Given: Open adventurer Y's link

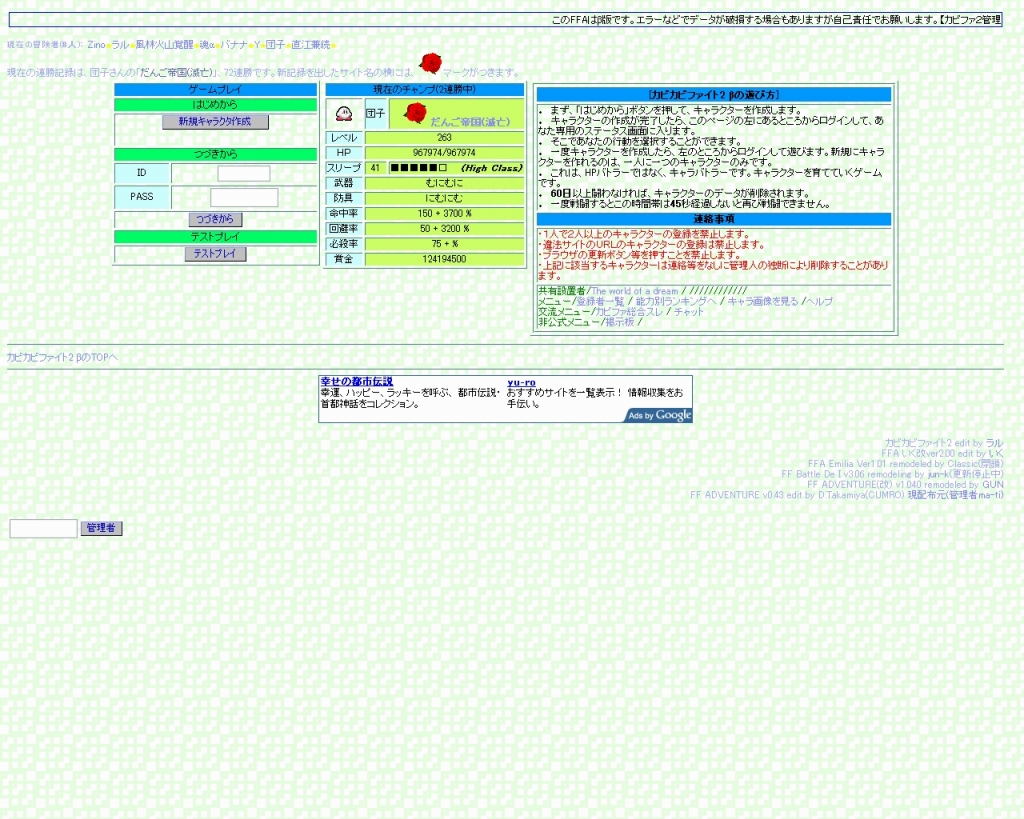Looking at the screenshot, I should click(257, 45).
